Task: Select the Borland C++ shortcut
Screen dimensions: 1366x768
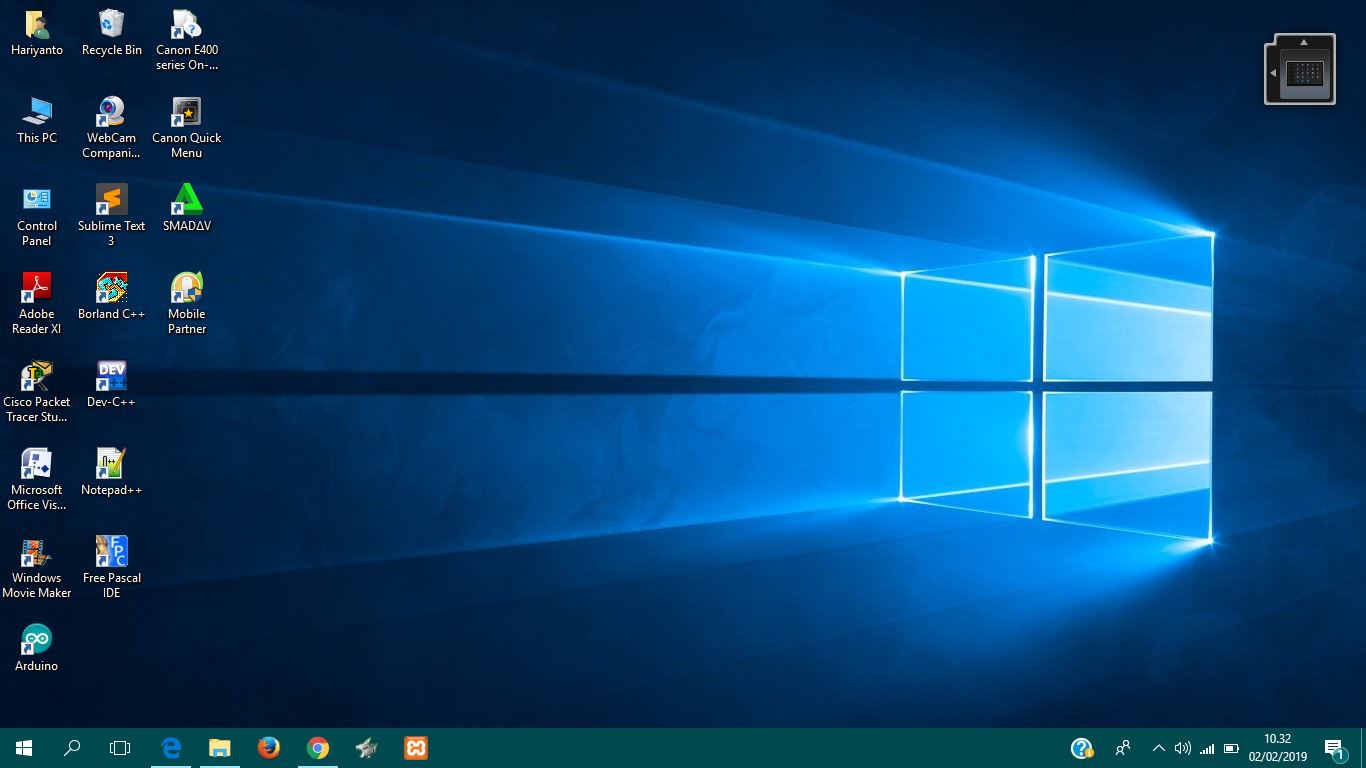Action: (x=112, y=297)
